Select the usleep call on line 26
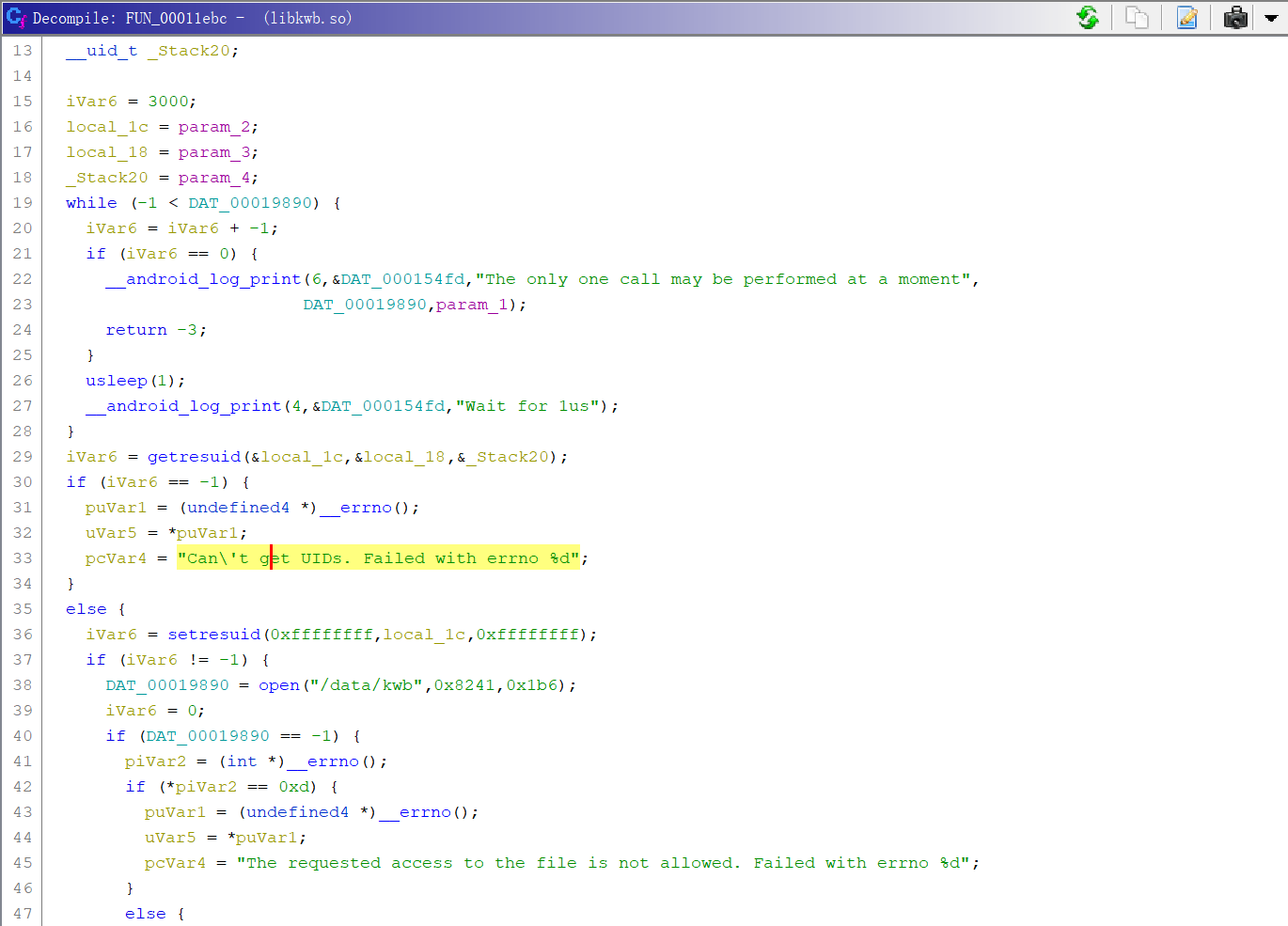Viewport: 1288px width, 926px height. pyautogui.click(x=117, y=381)
